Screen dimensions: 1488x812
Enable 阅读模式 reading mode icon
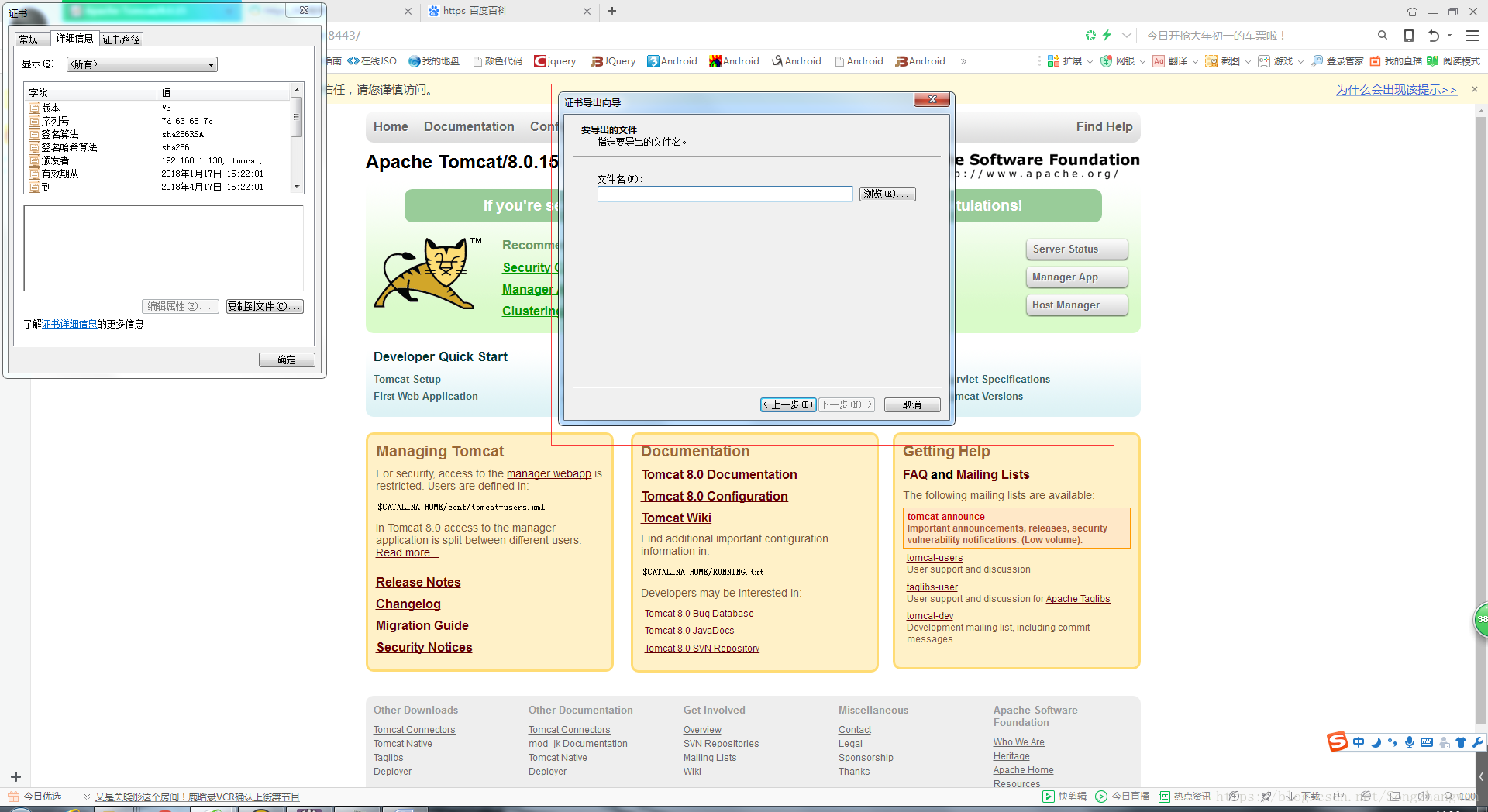tap(1433, 61)
